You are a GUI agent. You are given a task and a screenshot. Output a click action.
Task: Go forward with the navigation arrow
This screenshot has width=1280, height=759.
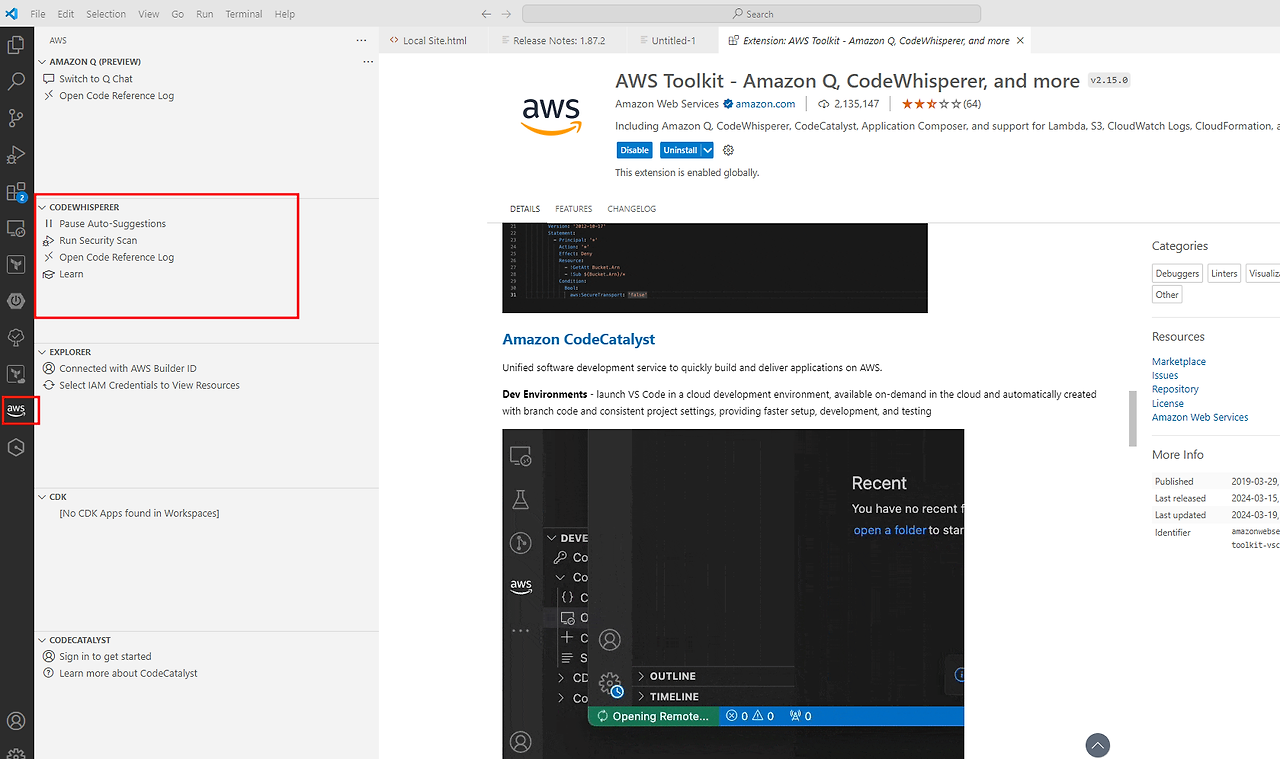[507, 14]
